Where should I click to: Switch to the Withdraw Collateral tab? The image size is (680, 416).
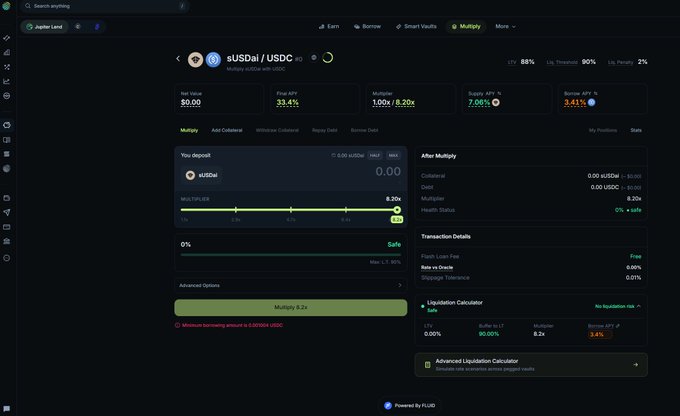277,130
